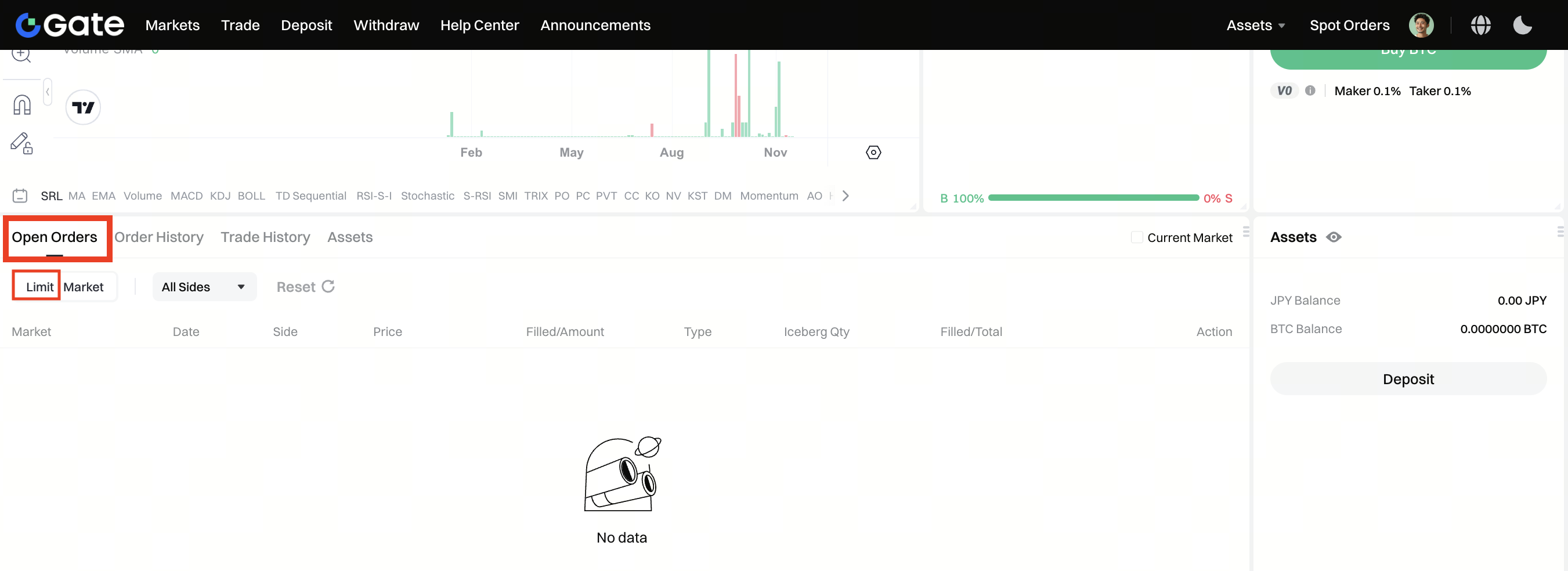Click the Deposit button in Assets panel

(x=1407, y=380)
